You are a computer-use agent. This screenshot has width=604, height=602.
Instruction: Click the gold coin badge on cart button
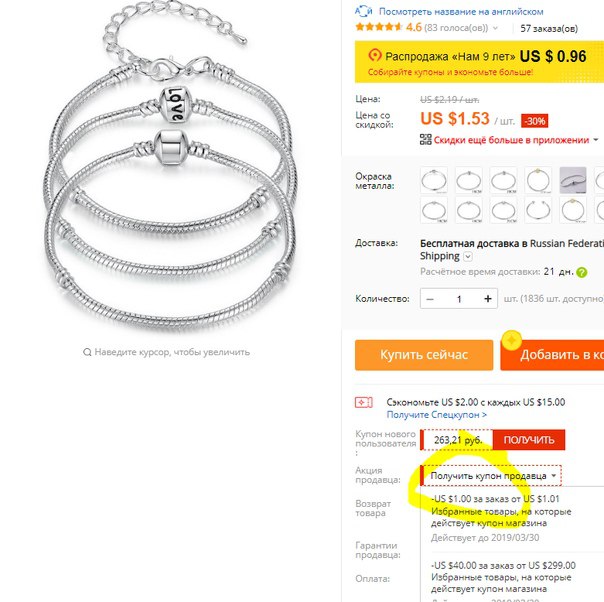(512, 340)
